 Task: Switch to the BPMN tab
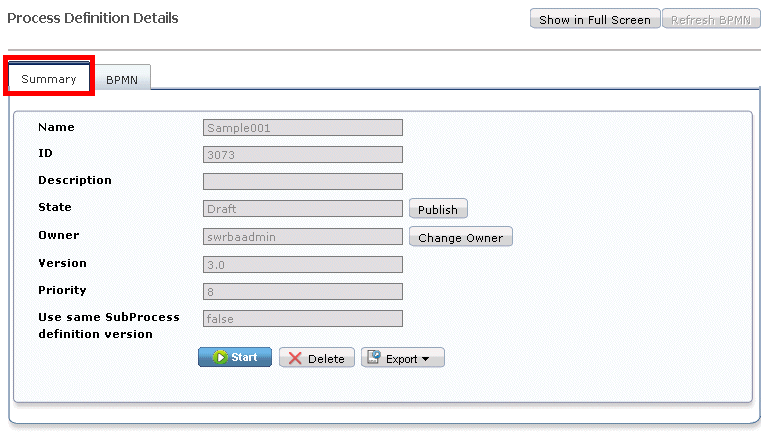[122, 79]
